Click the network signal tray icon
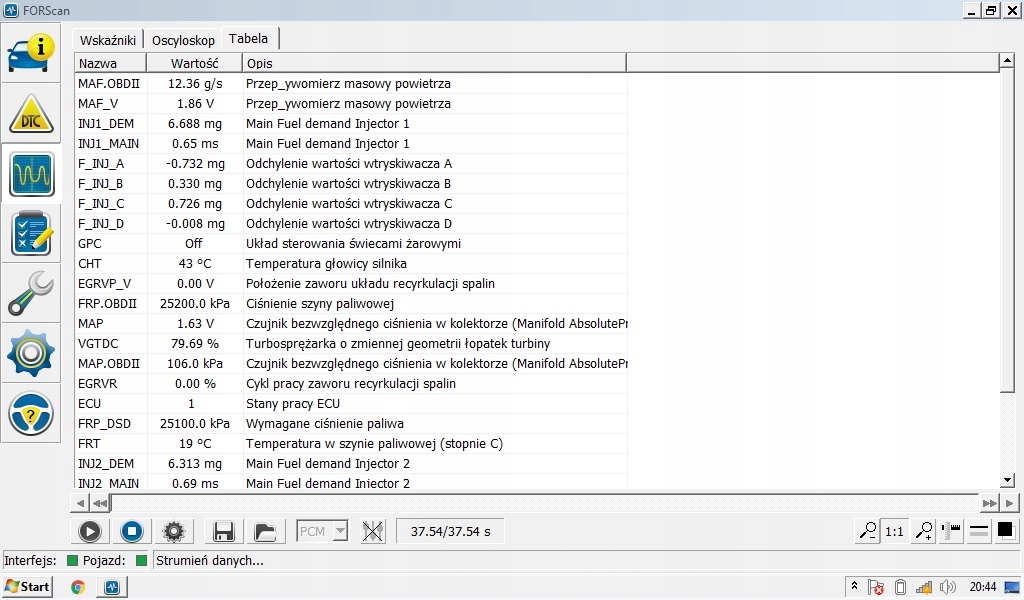 click(923, 588)
